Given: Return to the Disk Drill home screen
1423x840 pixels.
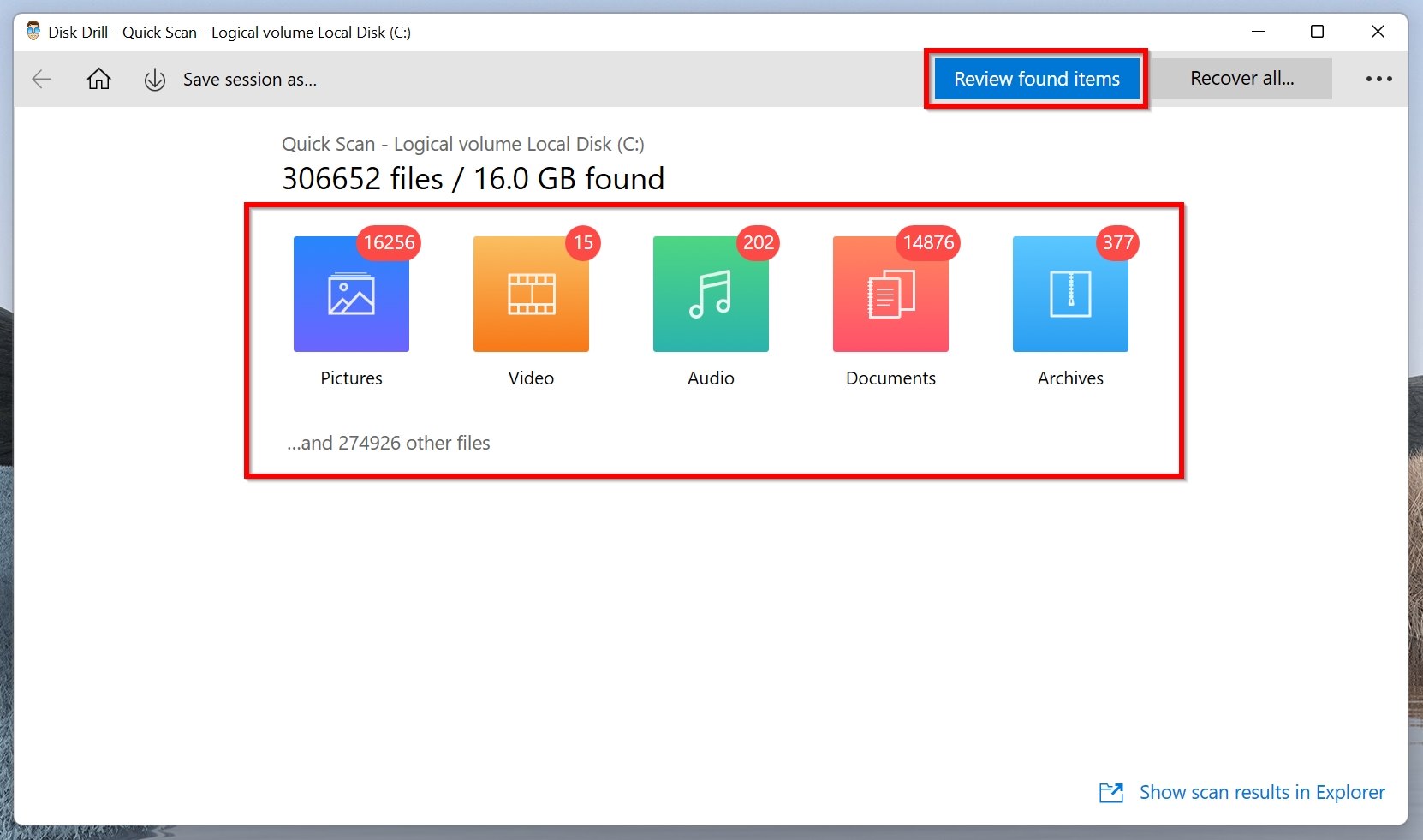Looking at the screenshot, I should point(99,79).
